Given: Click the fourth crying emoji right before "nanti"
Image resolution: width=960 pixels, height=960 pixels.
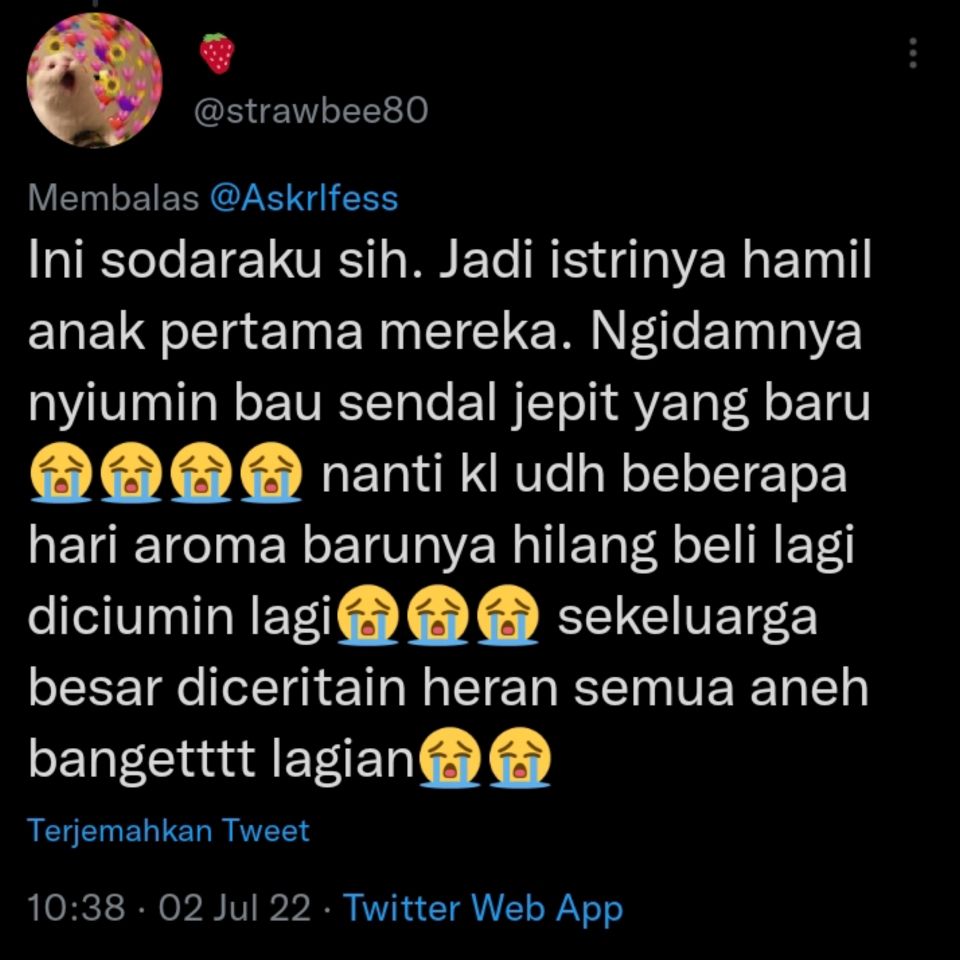Looking at the screenshot, I should (x=271, y=472).
